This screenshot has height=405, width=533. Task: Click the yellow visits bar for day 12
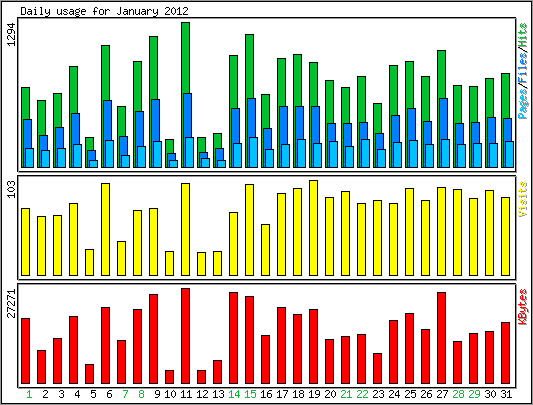click(x=202, y=264)
